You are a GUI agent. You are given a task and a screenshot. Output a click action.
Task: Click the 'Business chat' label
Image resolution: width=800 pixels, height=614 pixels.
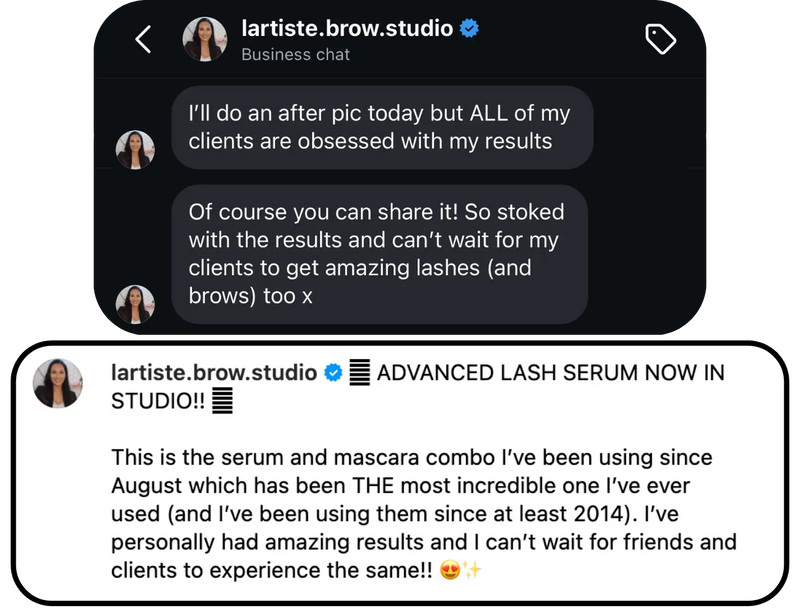[x=295, y=55]
